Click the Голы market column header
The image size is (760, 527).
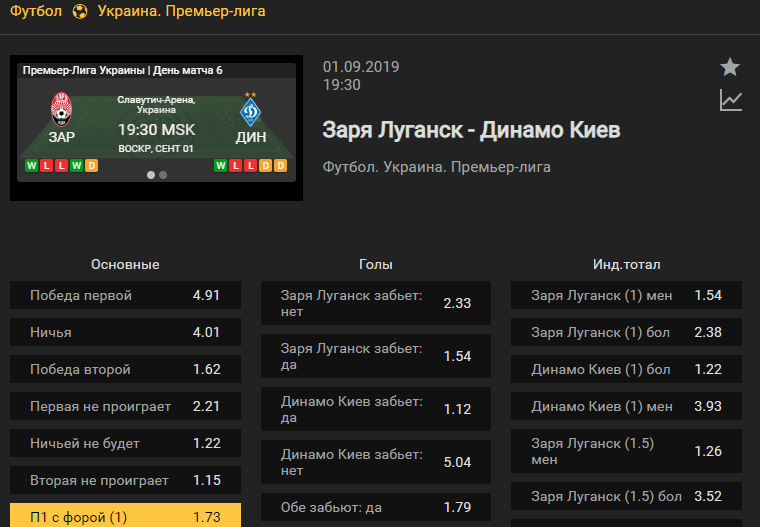click(x=376, y=264)
